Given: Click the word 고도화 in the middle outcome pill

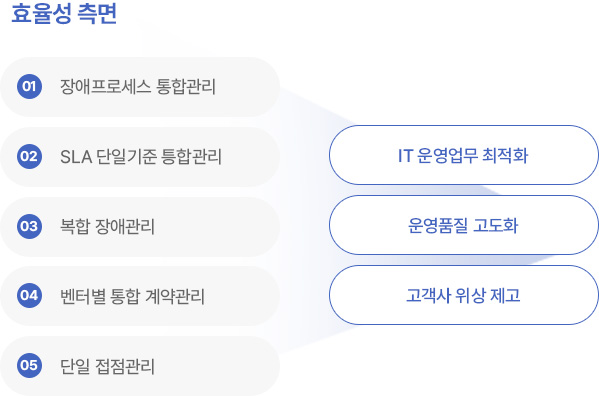Looking at the screenshot, I should [x=495, y=225].
